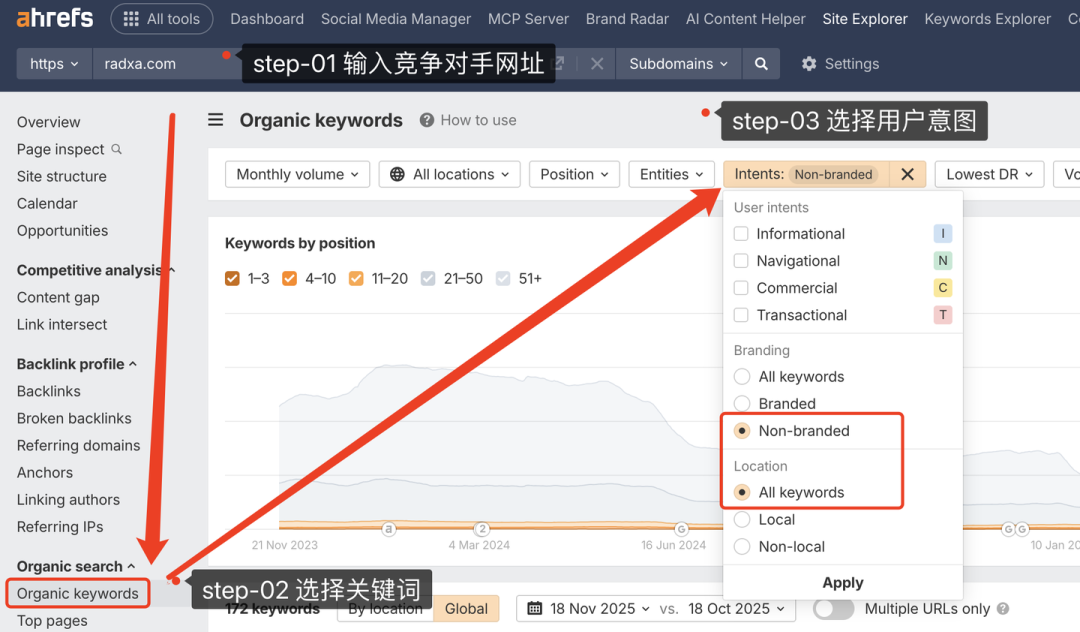Click the Apply button

842,583
